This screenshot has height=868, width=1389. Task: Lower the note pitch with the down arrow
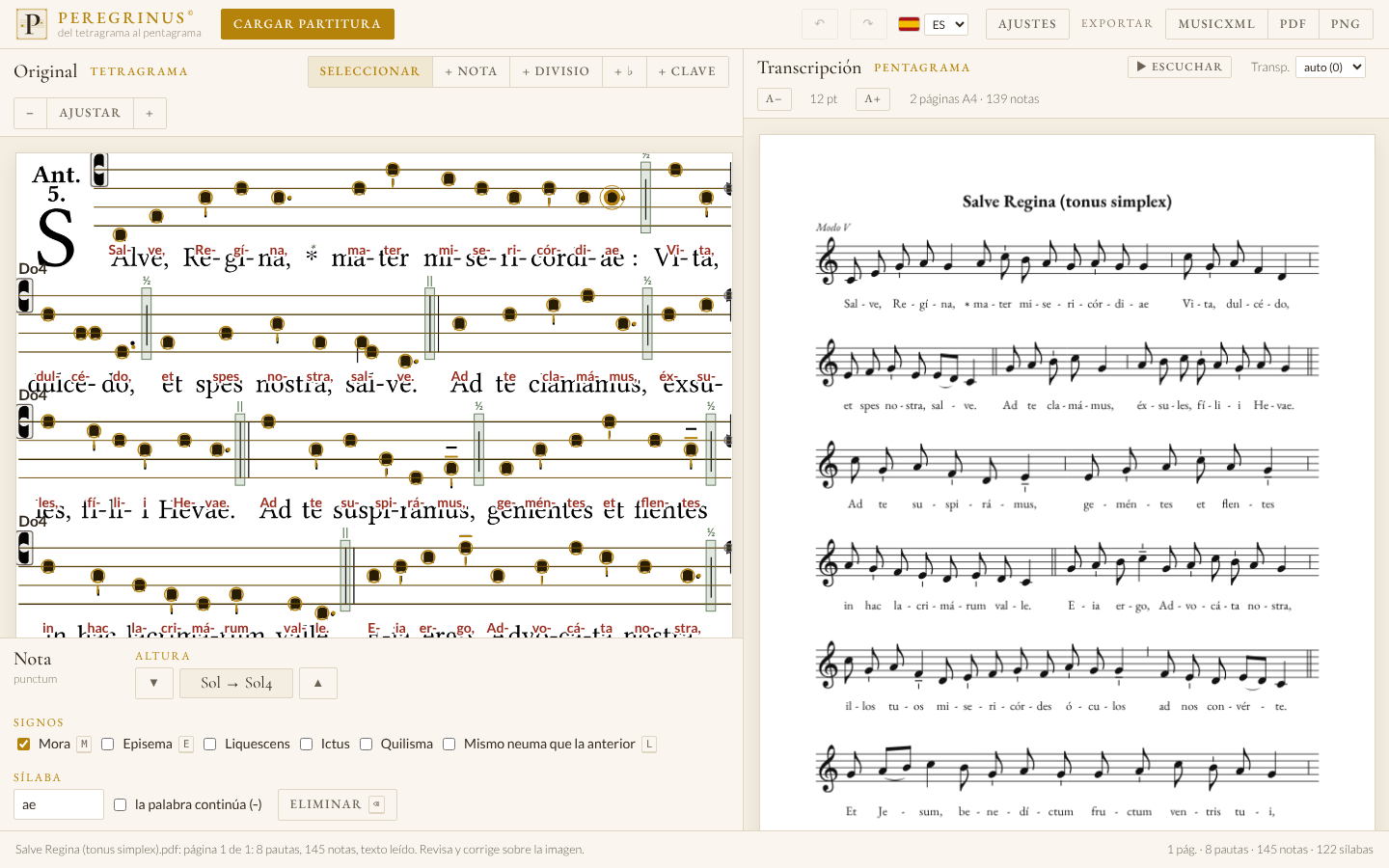coord(153,683)
